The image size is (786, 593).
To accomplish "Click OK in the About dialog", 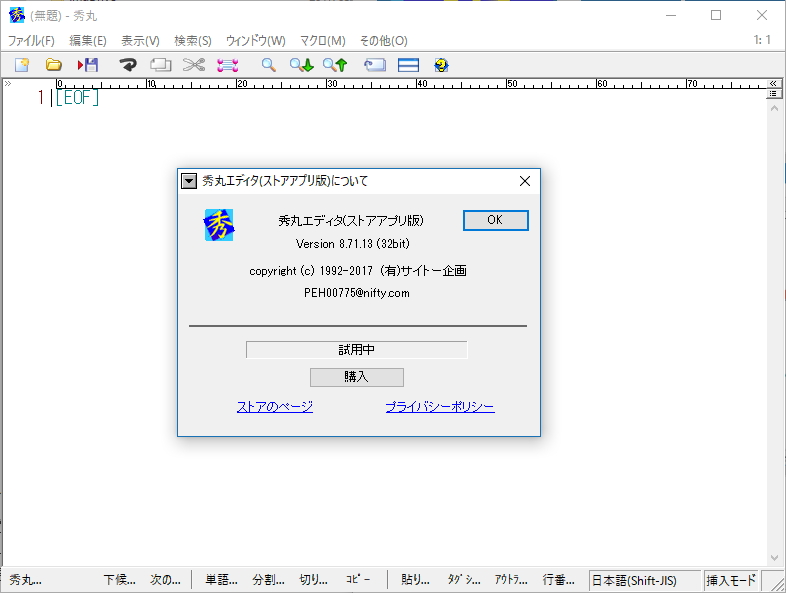I will tap(495, 220).
